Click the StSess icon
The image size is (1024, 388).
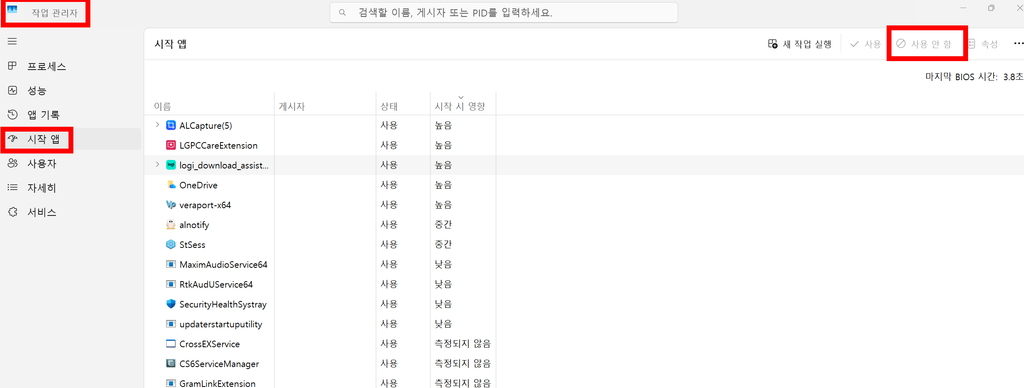pyautogui.click(x=171, y=244)
